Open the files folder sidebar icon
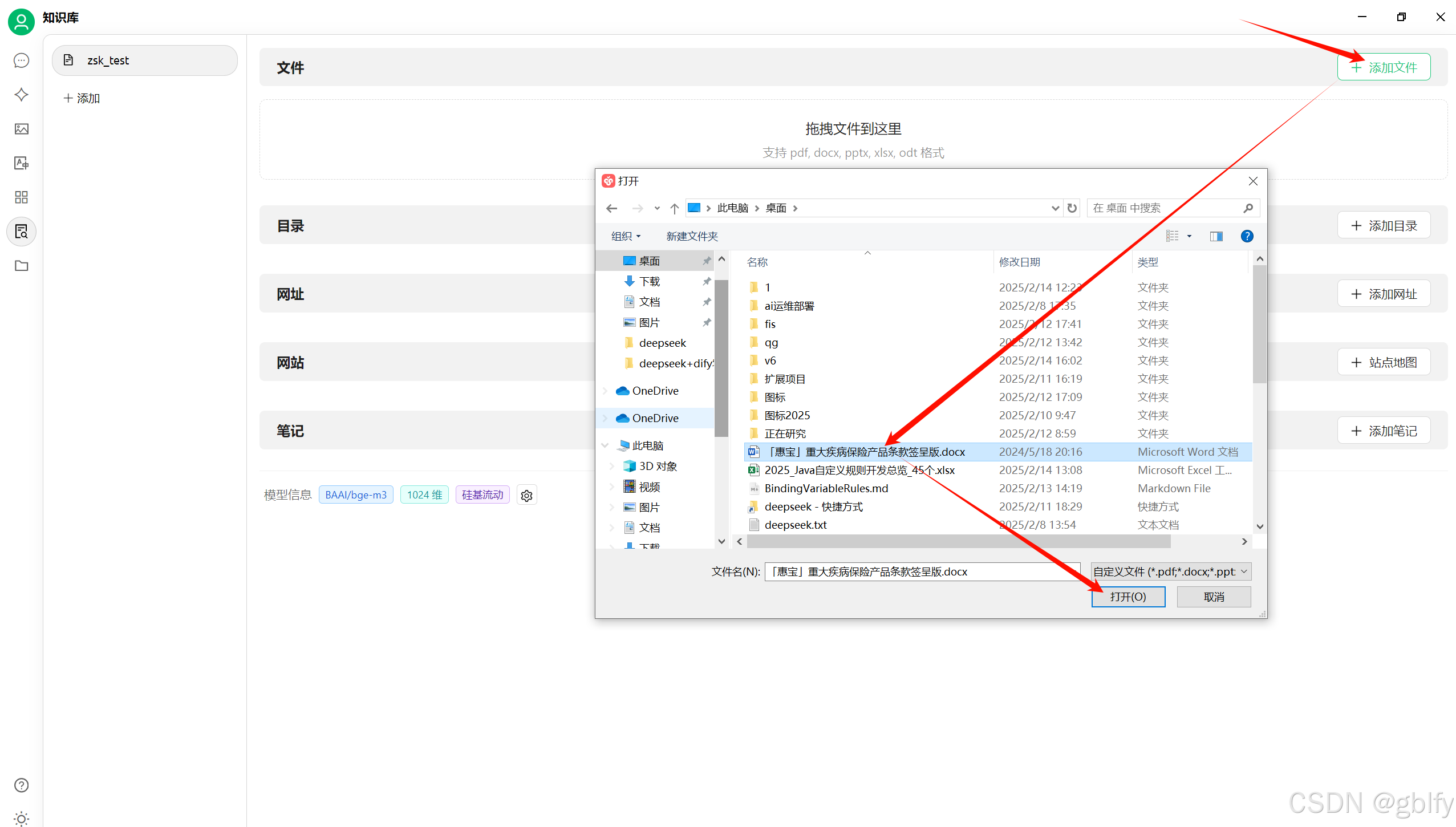The image size is (1456, 827). tap(21, 266)
